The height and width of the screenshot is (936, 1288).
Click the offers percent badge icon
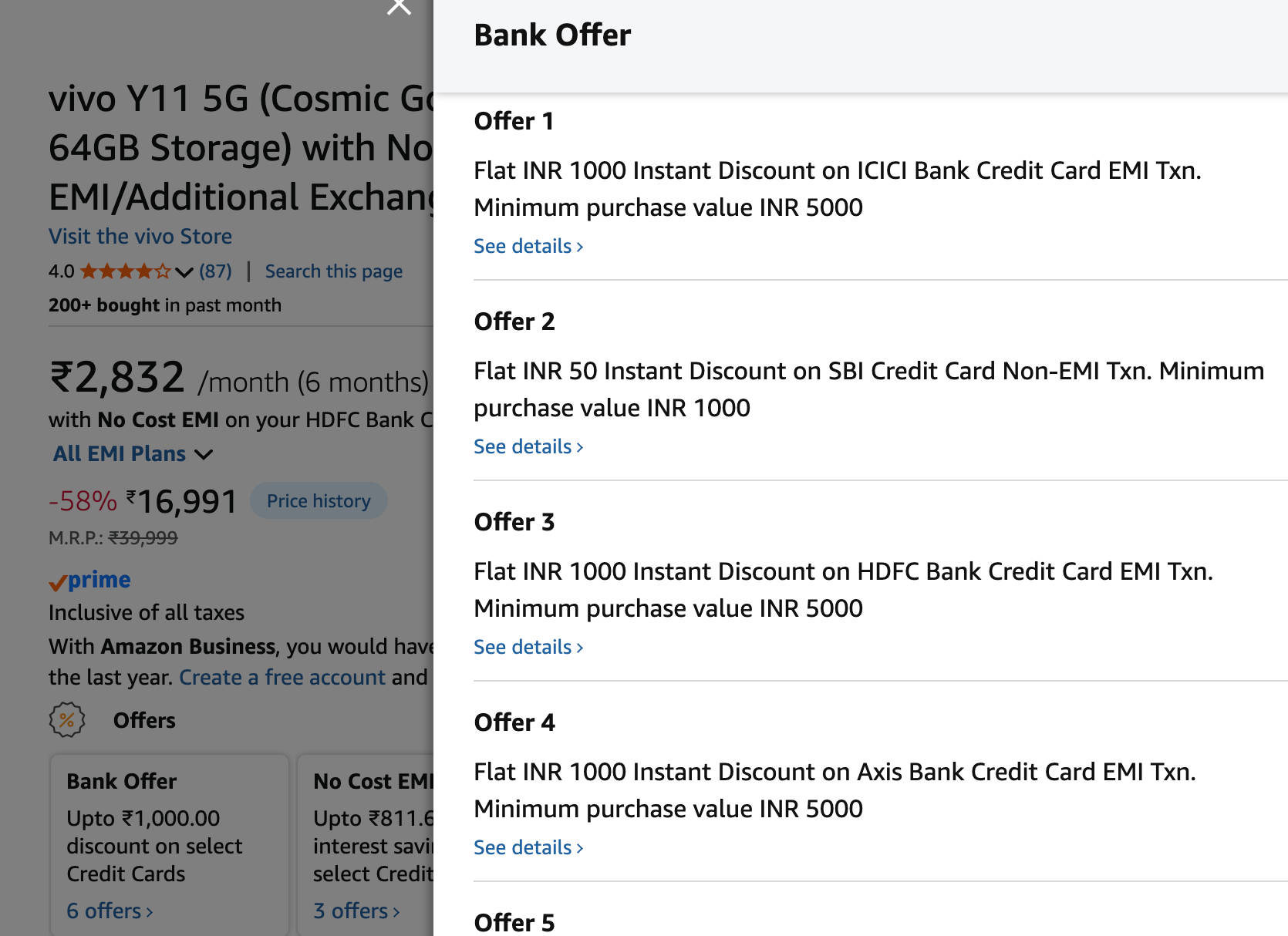coord(67,720)
